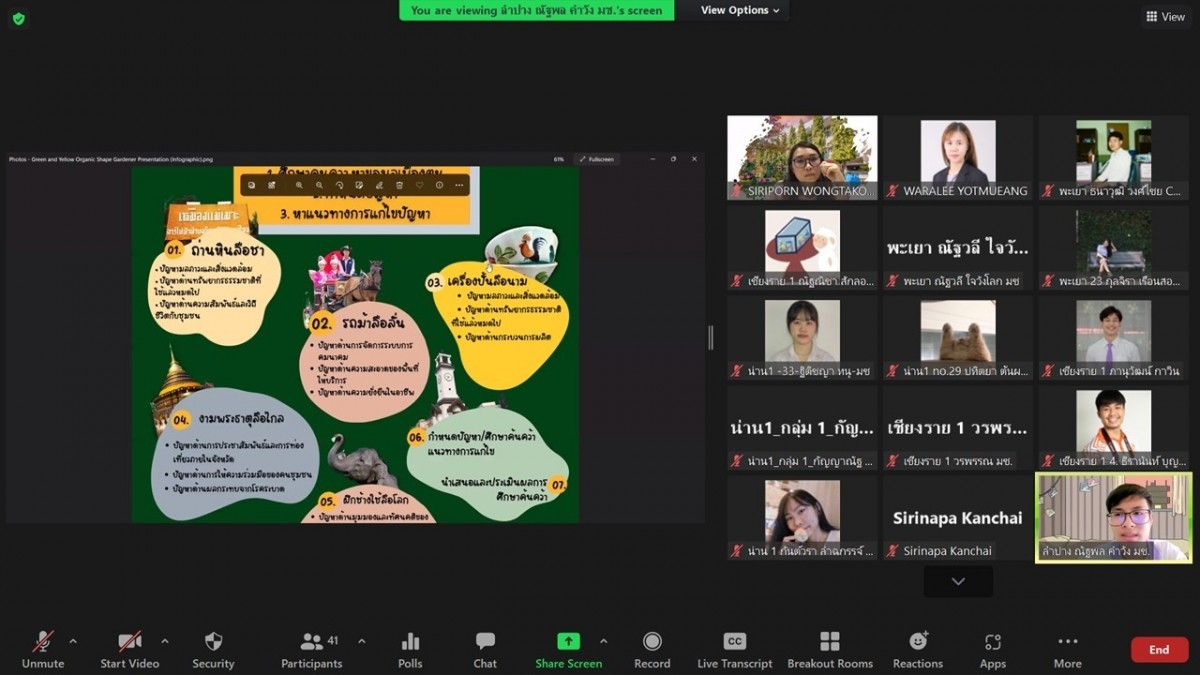Enable Live Transcript captions
Screen dimensions: 1200x675
[734, 650]
